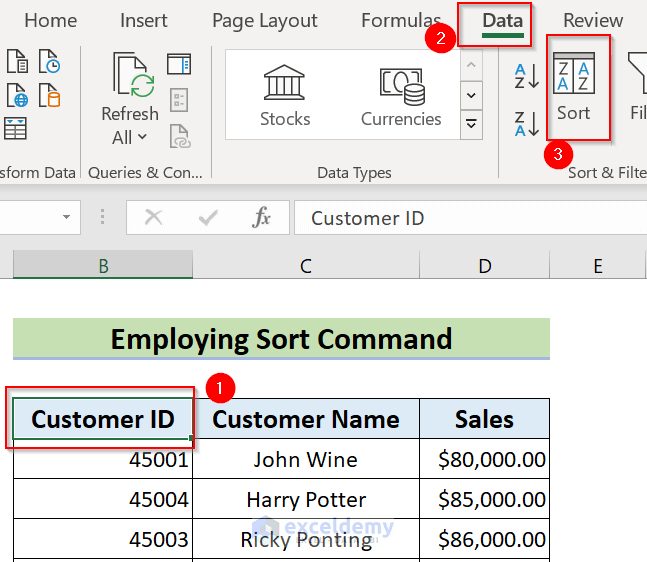Screen dimensions: 647x562
Task: Open the Page Layout tab
Action: point(265,21)
